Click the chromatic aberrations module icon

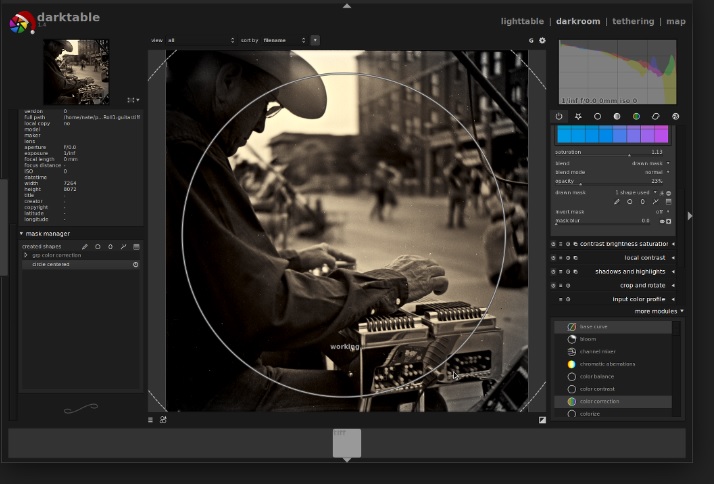point(571,364)
